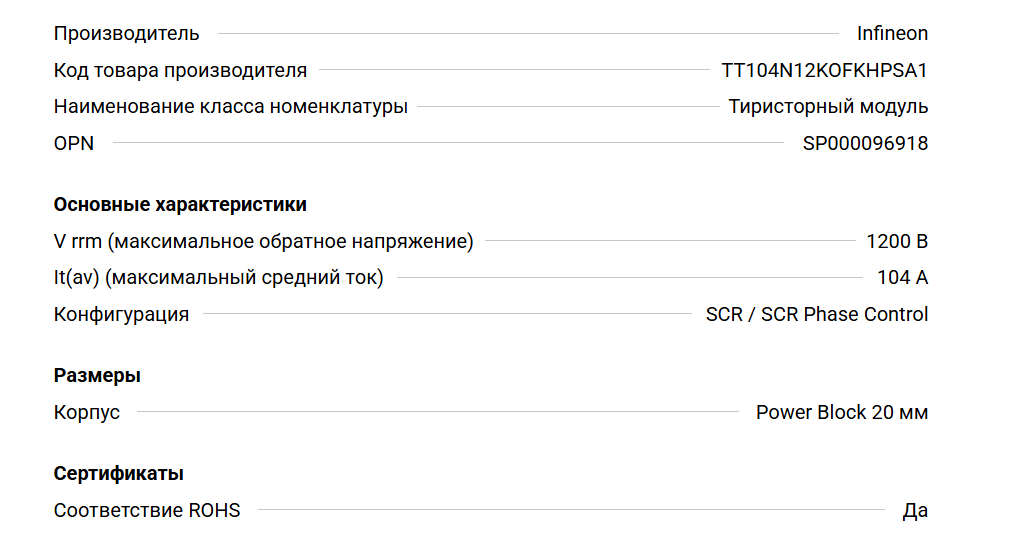Click the 104 А current value
Viewport: 1030px width, 547px height.
[902, 278]
